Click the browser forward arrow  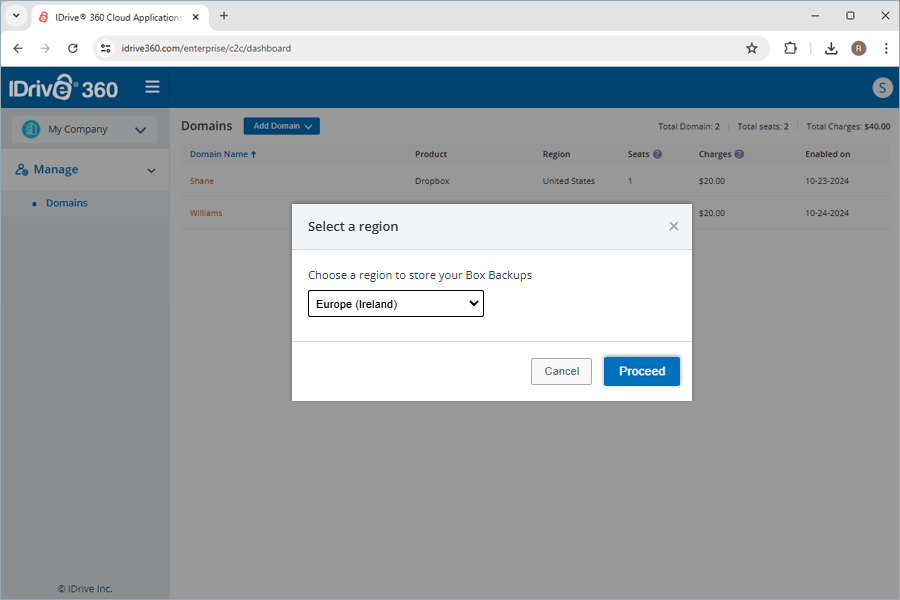[x=45, y=48]
